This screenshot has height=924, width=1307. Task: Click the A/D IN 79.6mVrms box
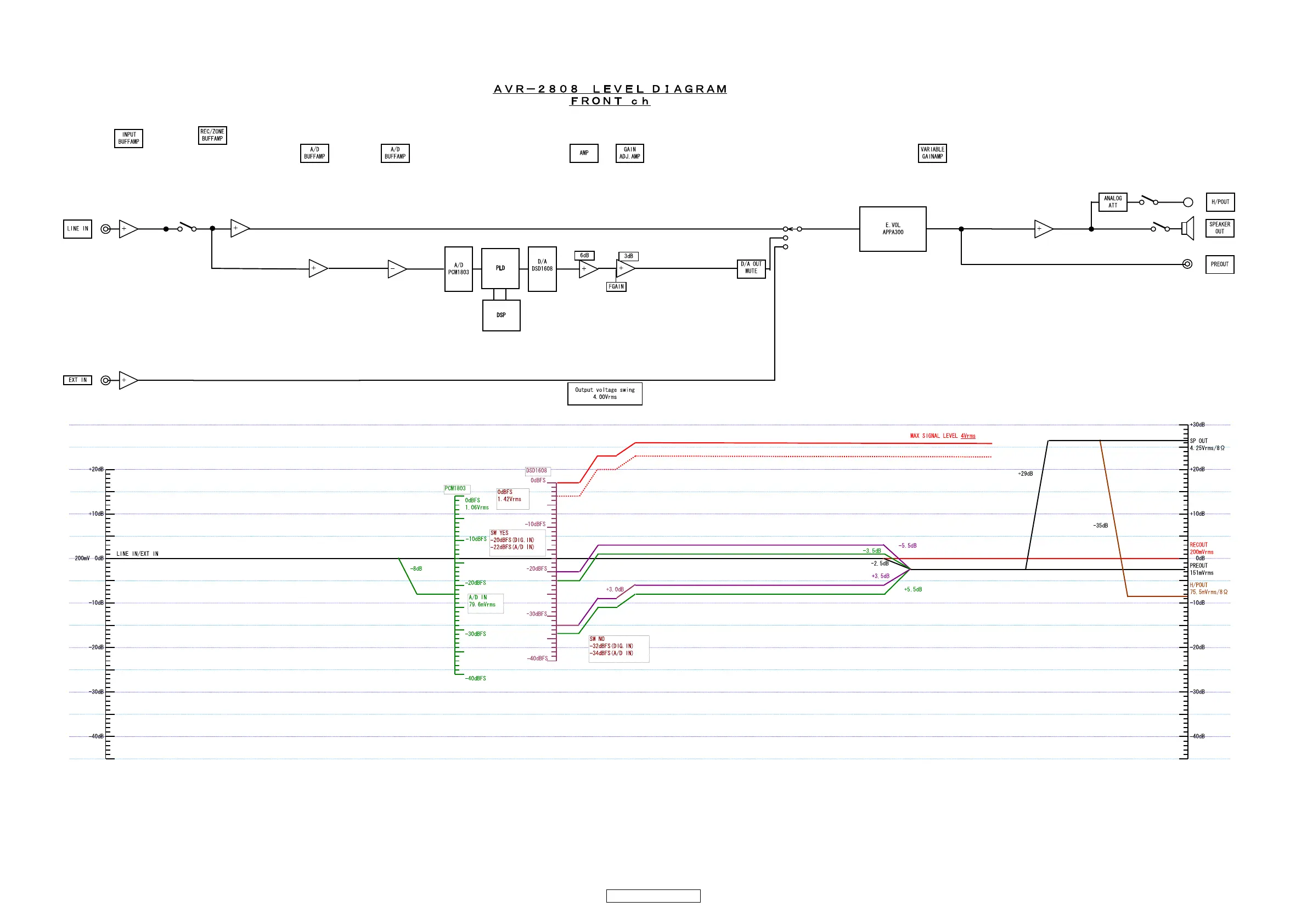pos(485,604)
